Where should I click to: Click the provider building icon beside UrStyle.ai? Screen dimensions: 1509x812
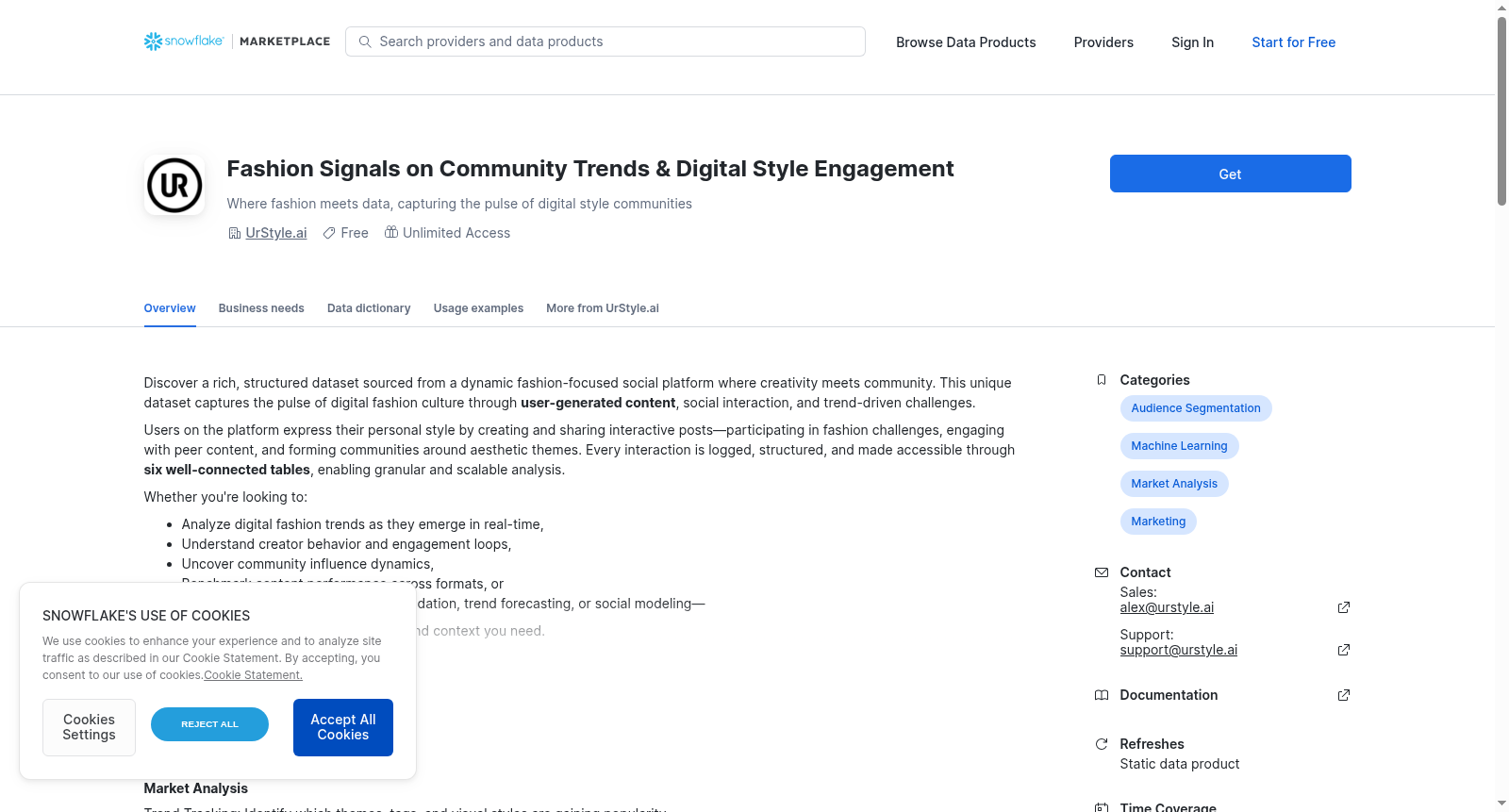pyautogui.click(x=234, y=233)
